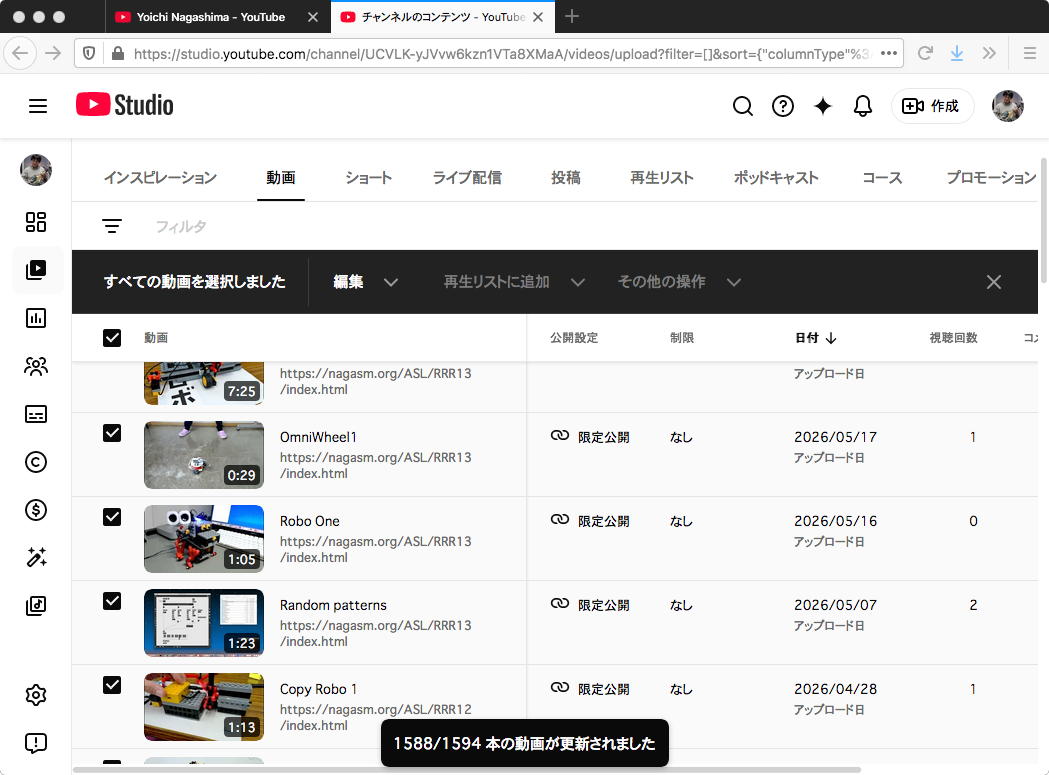Image resolution: width=1049 pixels, height=775 pixels.
Task: Click the Ask Studio sparkle icon
Action: pos(823,106)
